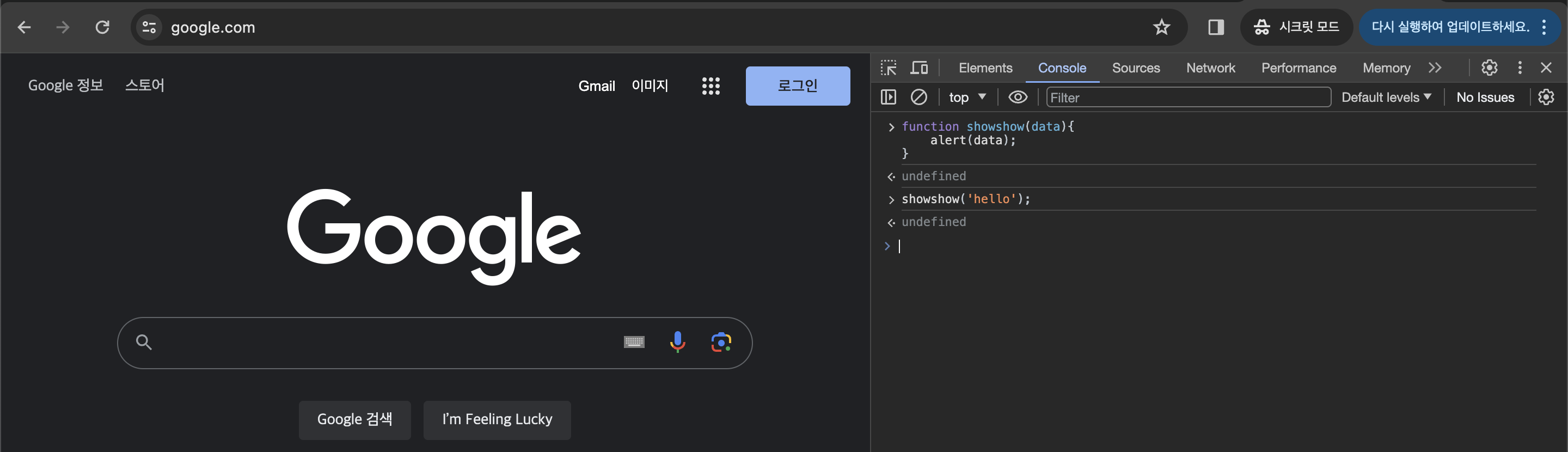
Task: Go back using the browser back arrow
Action: 24,27
